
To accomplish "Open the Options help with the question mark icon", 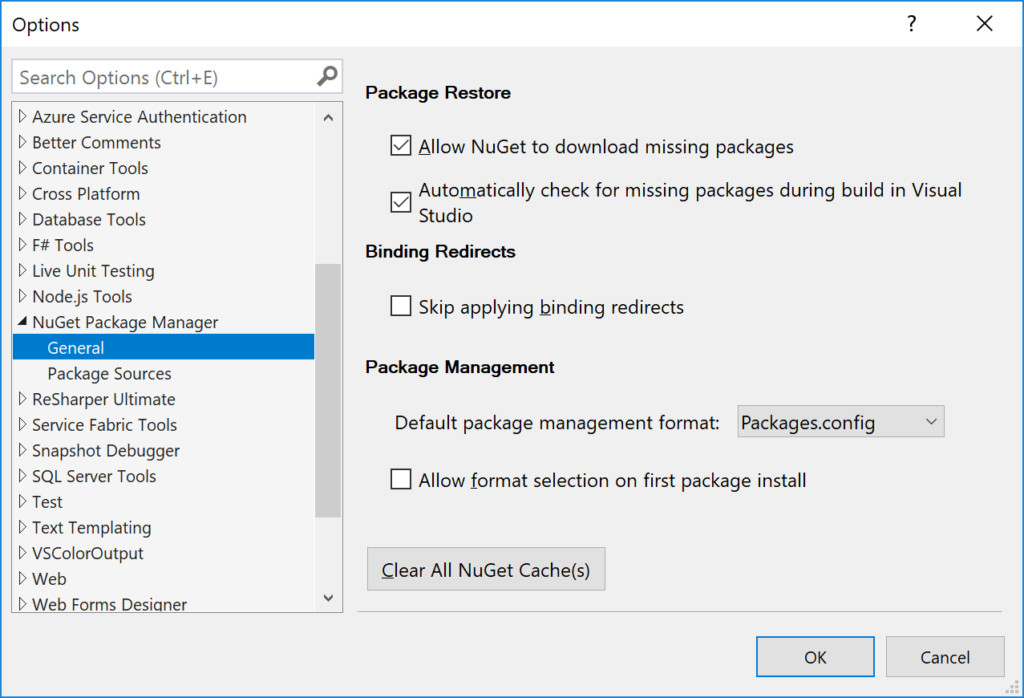I will pos(911,23).
